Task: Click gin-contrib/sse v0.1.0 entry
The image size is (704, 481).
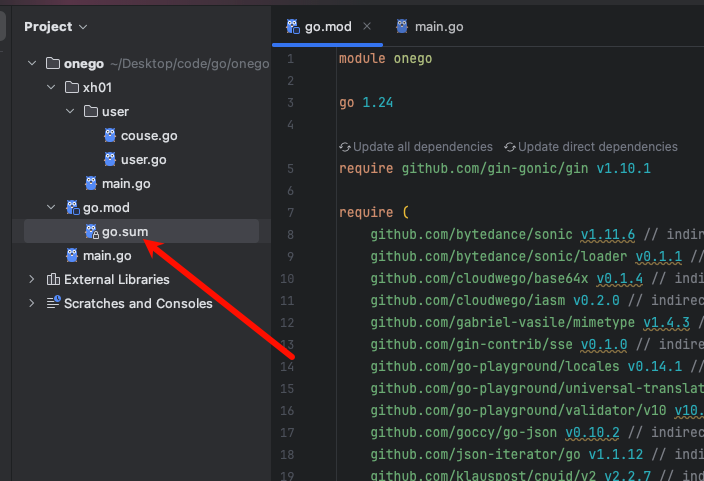Action: click(498, 344)
